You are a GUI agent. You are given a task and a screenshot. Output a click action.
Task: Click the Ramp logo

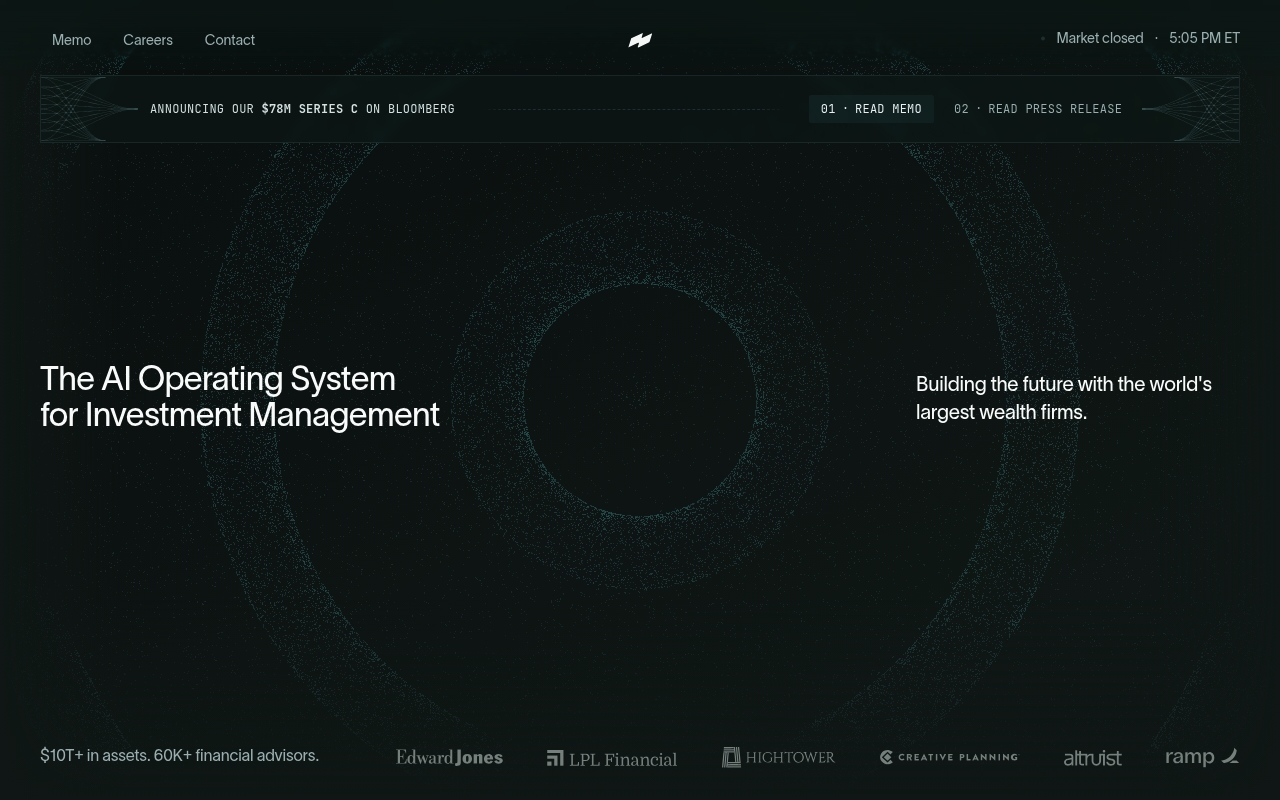point(1202,757)
